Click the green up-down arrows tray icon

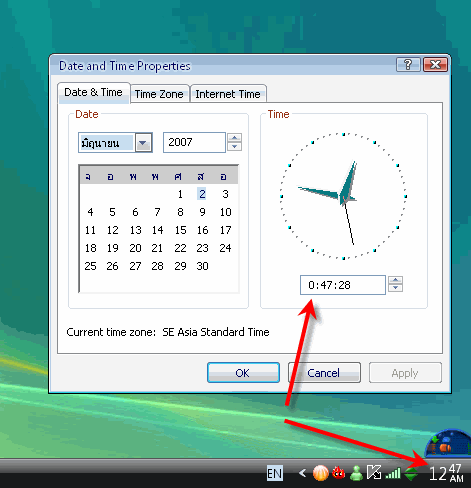411,474
